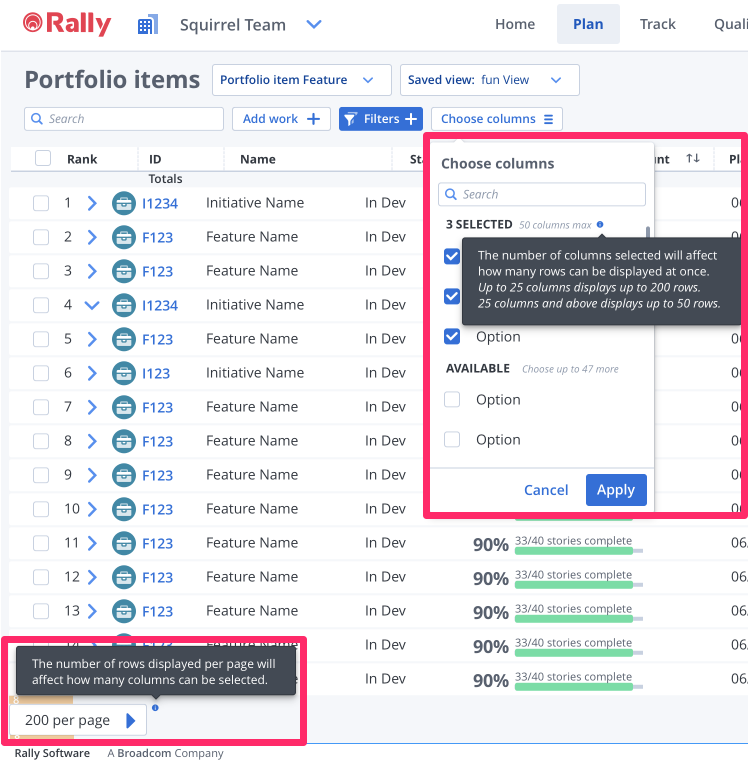
Task: Expand row 2 Feature chevron
Action: tap(92, 238)
